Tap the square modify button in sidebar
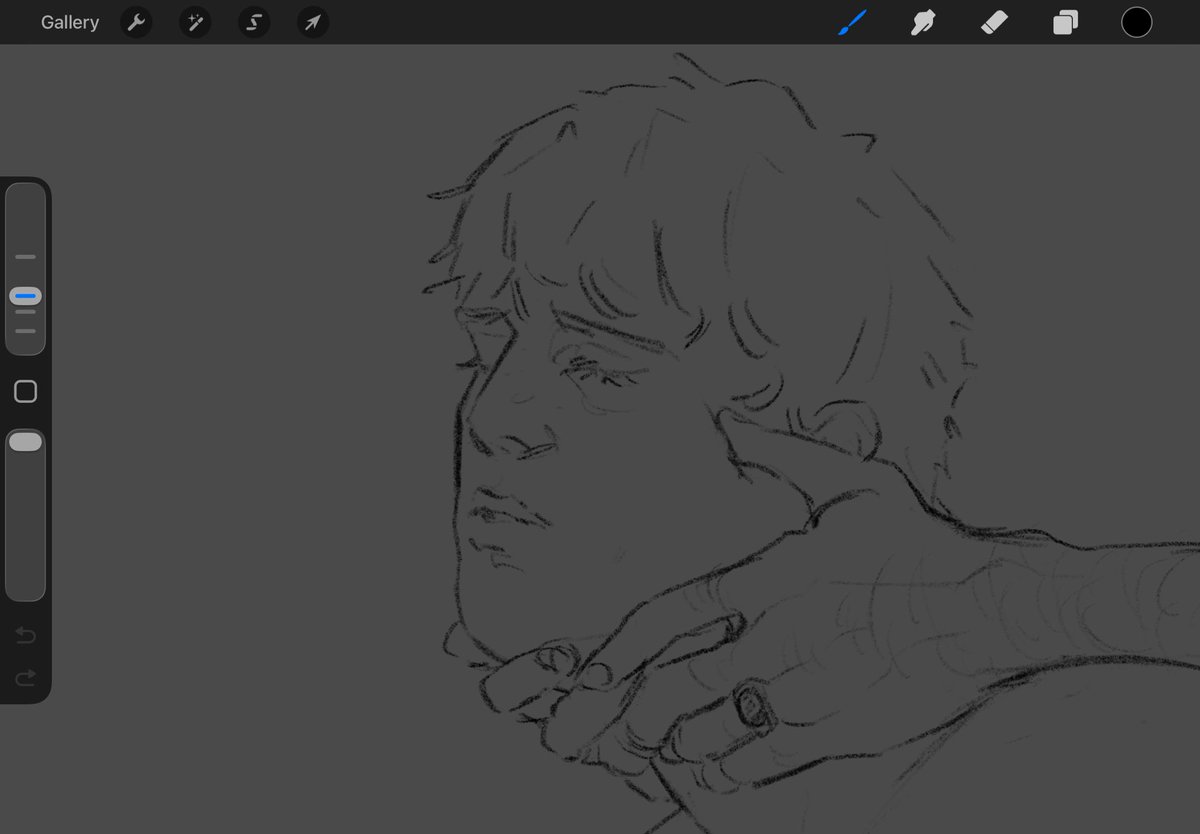Screen dimensions: 1200x834 pyautogui.click(x=26, y=391)
